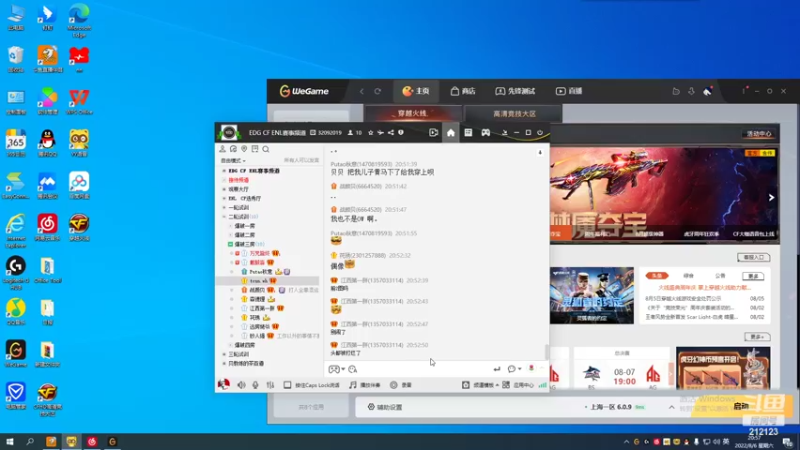The image size is (800, 450).
Task: Favorite the channel with the star icon
Action: (x=371, y=133)
